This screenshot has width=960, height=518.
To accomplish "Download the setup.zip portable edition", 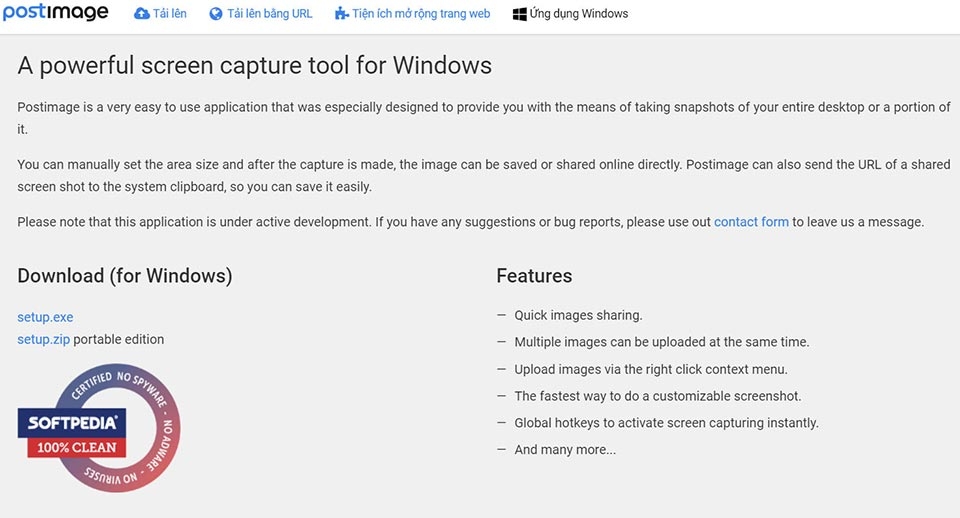I will tap(43, 339).
